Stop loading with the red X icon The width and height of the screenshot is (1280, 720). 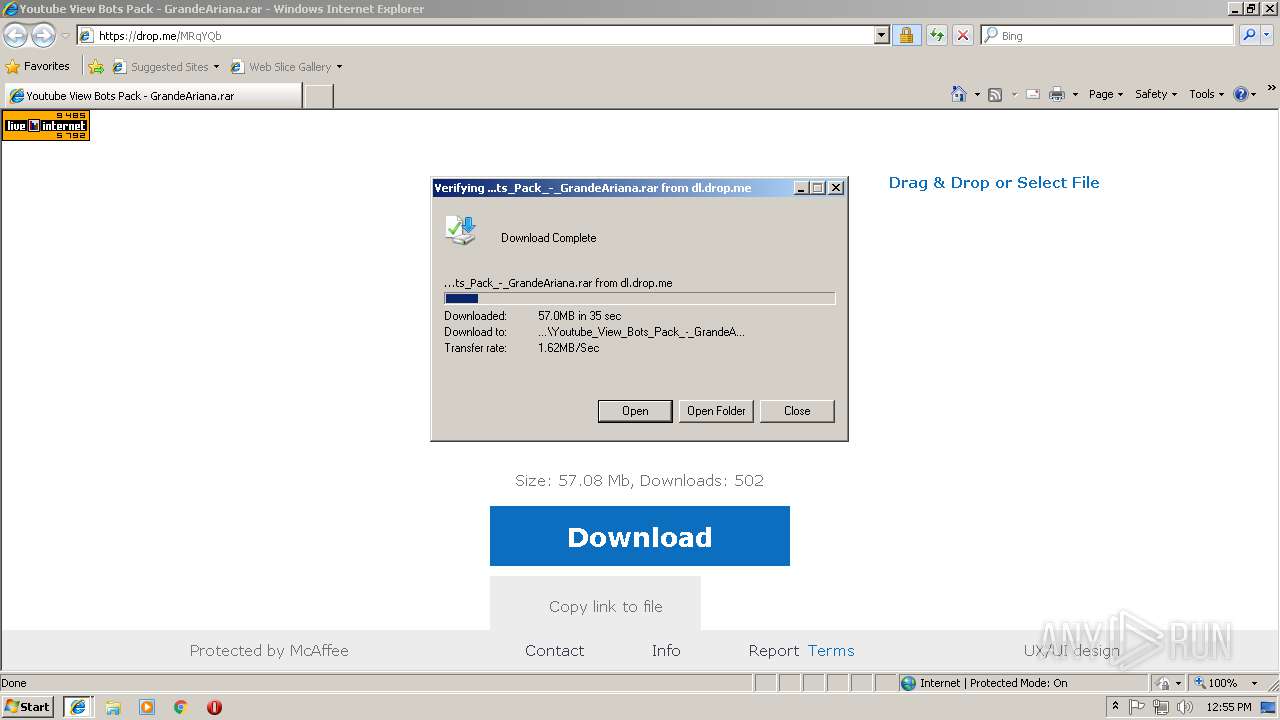click(x=962, y=36)
